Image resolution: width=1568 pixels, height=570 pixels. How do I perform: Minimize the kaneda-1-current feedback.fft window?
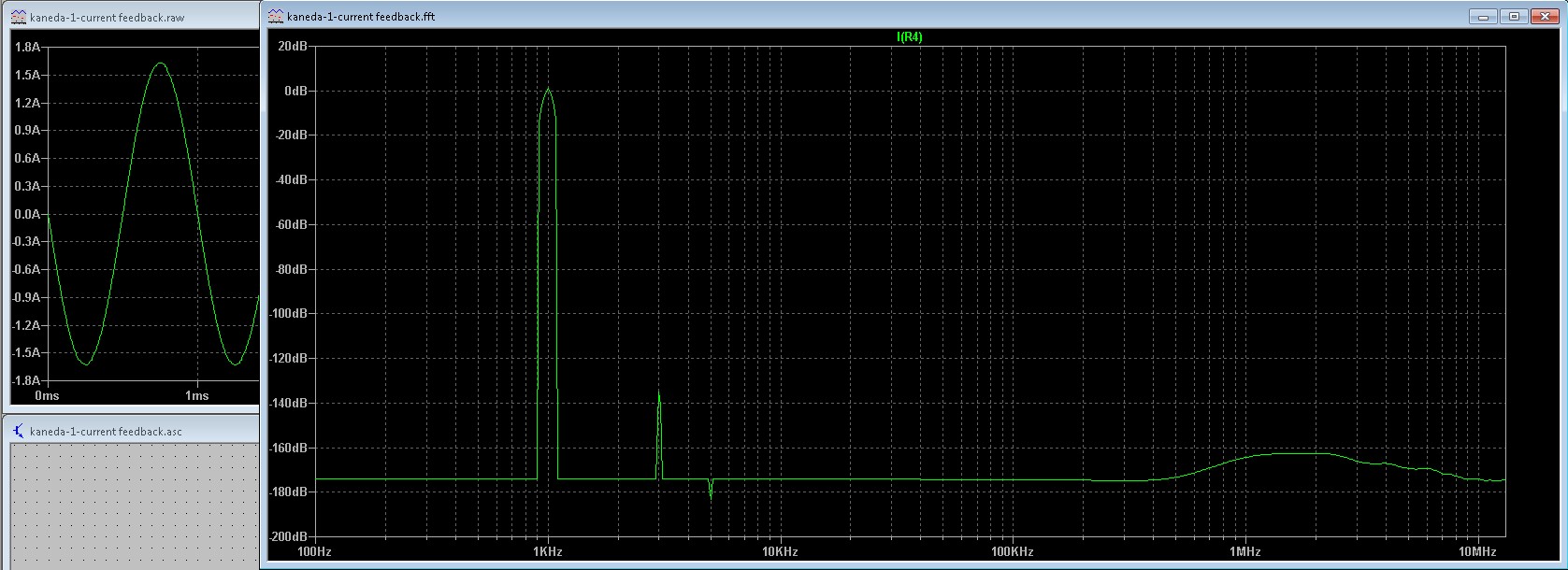1484,16
